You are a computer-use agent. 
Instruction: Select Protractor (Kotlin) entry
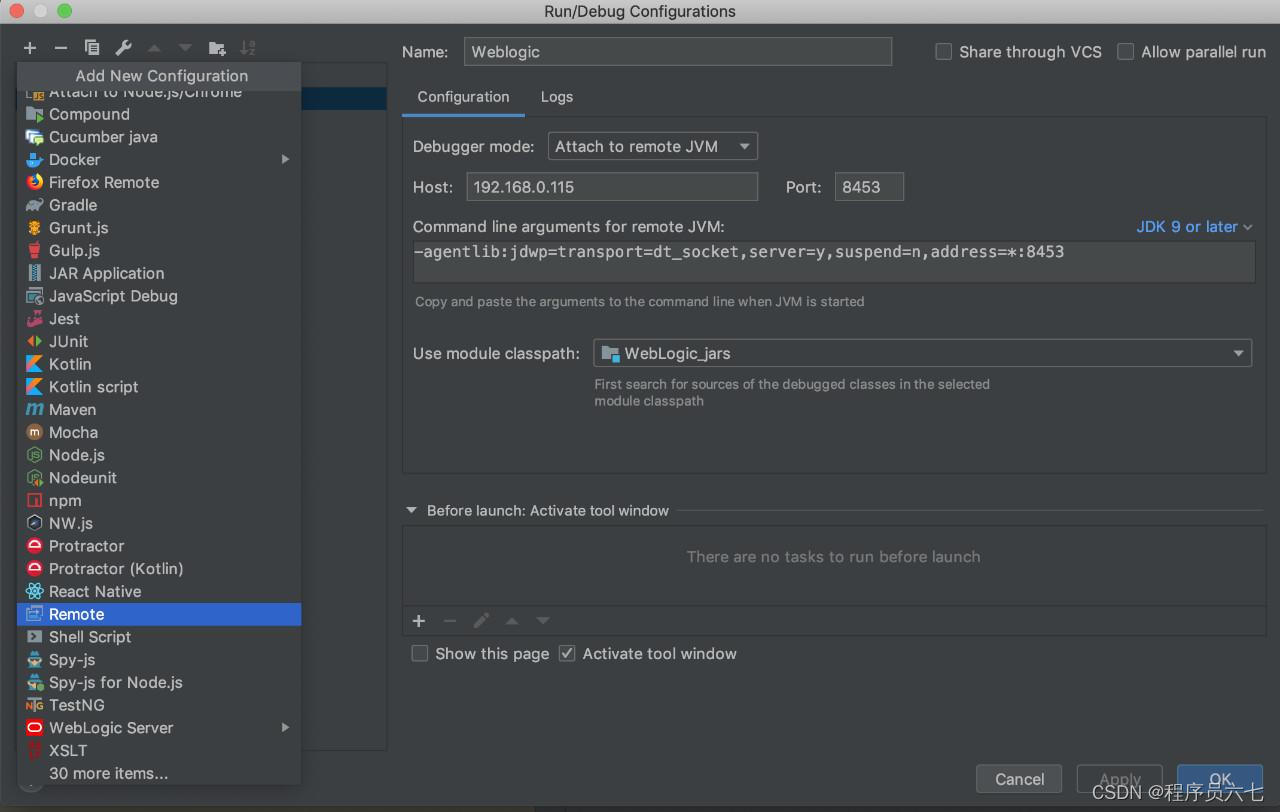[x=159, y=569]
